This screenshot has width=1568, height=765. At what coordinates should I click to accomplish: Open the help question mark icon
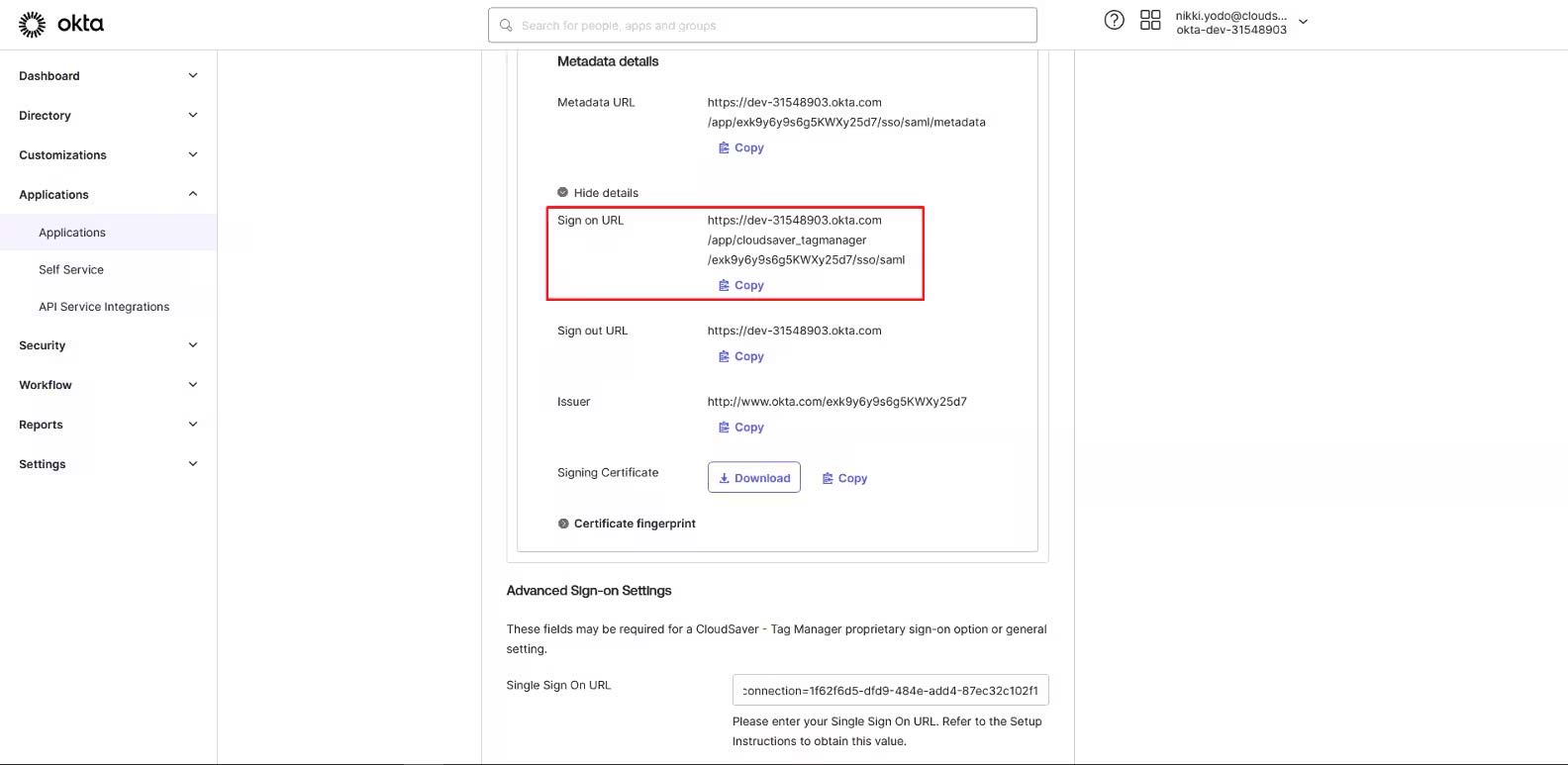(1114, 21)
